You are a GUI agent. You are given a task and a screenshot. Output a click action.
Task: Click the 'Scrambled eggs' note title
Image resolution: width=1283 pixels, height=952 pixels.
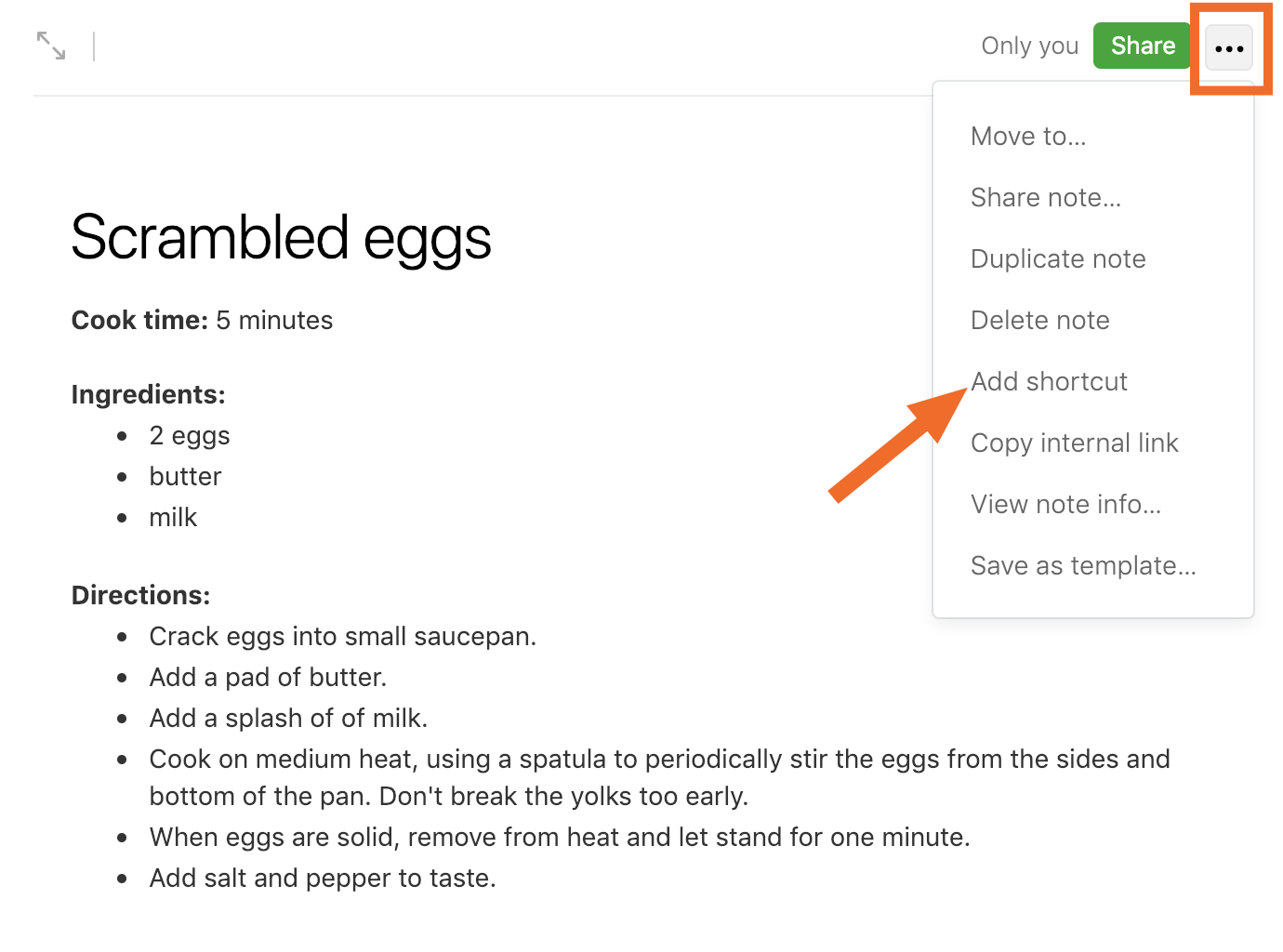(281, 238)
